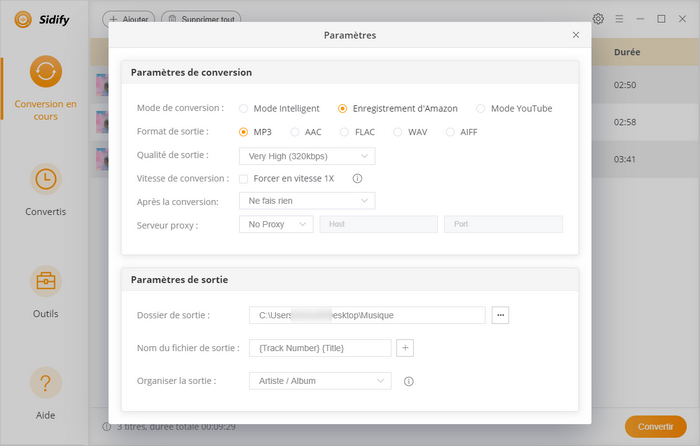Expand the No Proxy server dropdown
The width and height of the screenshot is (700, 446).
276,224
